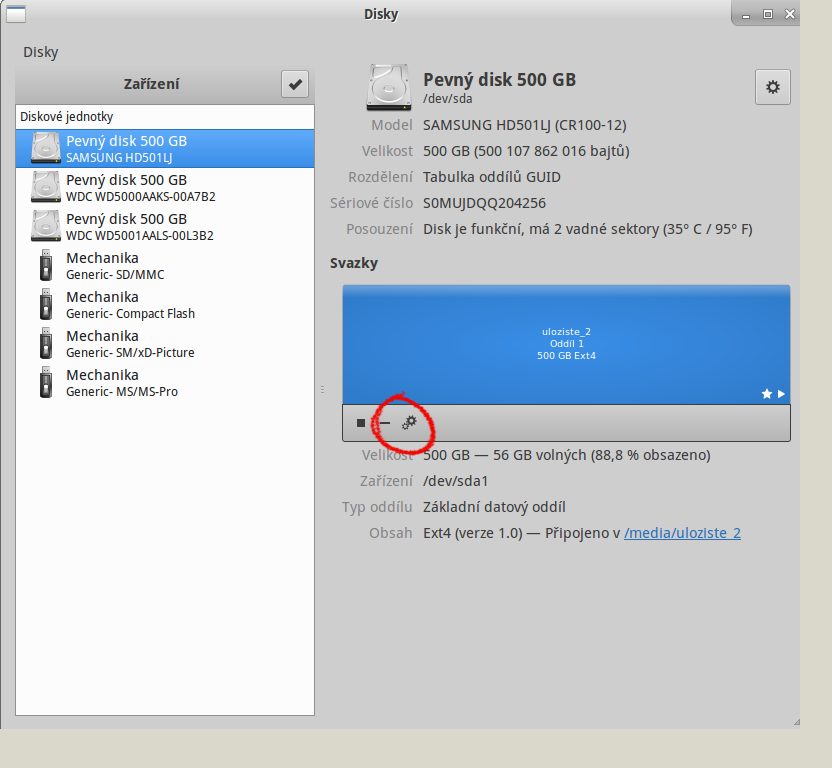Select the SAMSUNG HD501LJ hard disk

(165, 149)
